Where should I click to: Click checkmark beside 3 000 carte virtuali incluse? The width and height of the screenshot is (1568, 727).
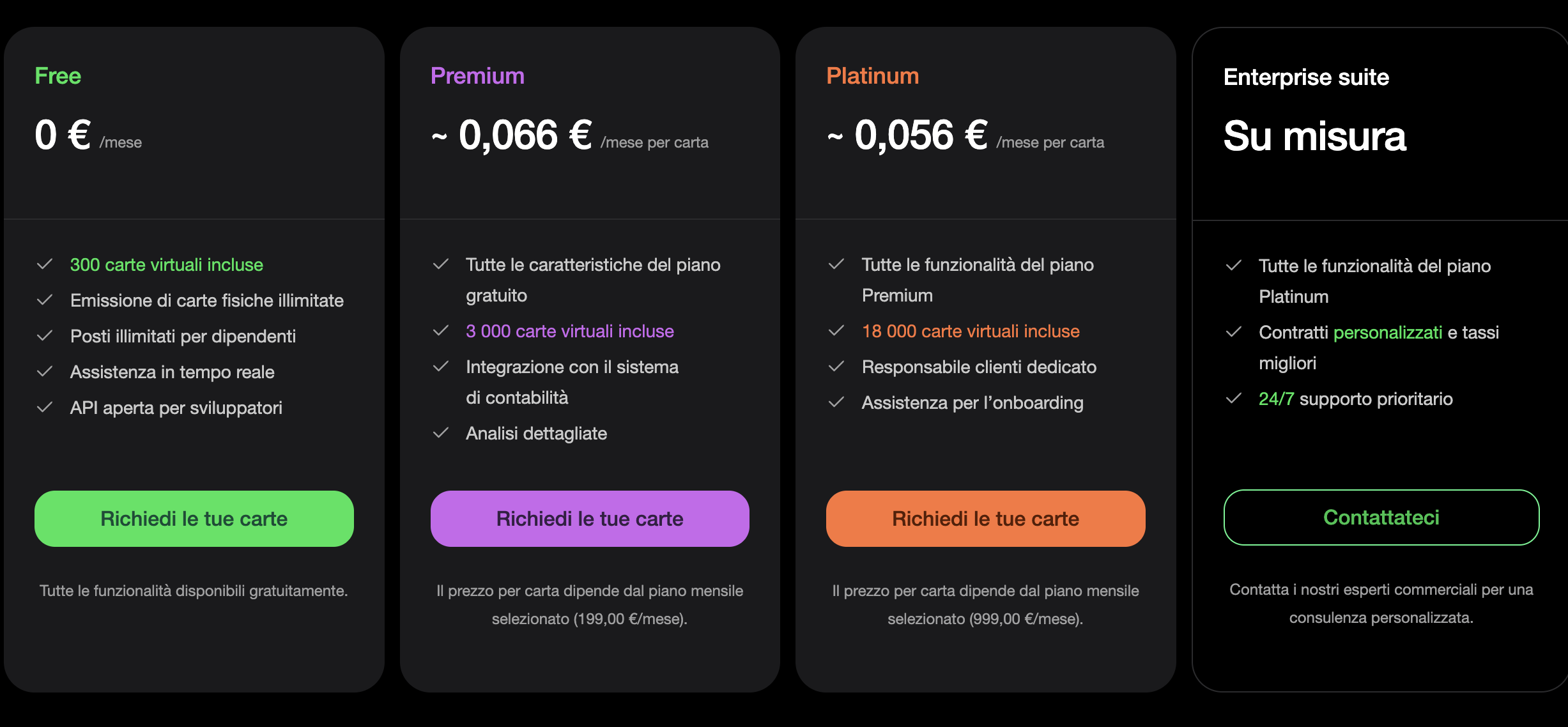(x=441, y=331)
